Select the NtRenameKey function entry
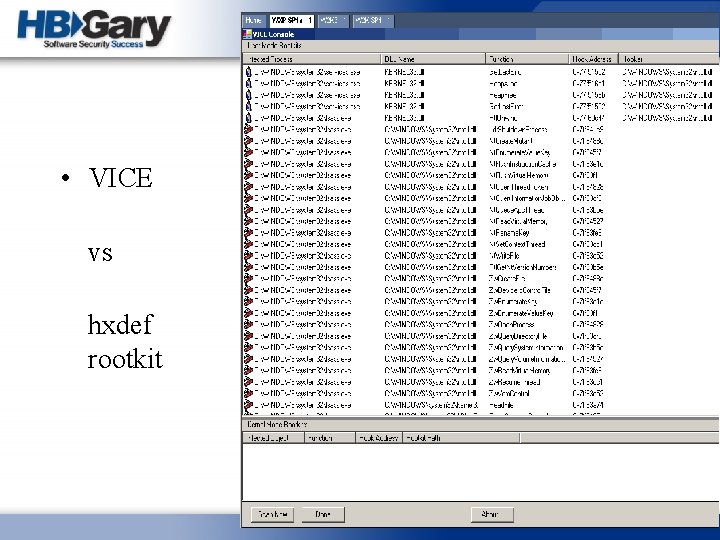Screen dimensions: 720x540 pyautogui.click(x=509, y=233)
